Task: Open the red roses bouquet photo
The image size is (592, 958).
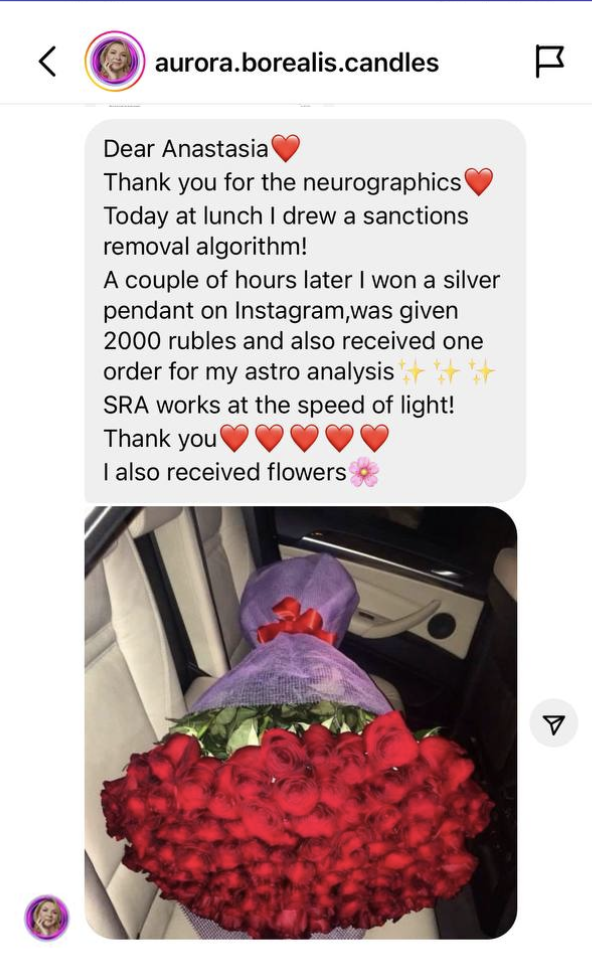Action: [301, 722]
